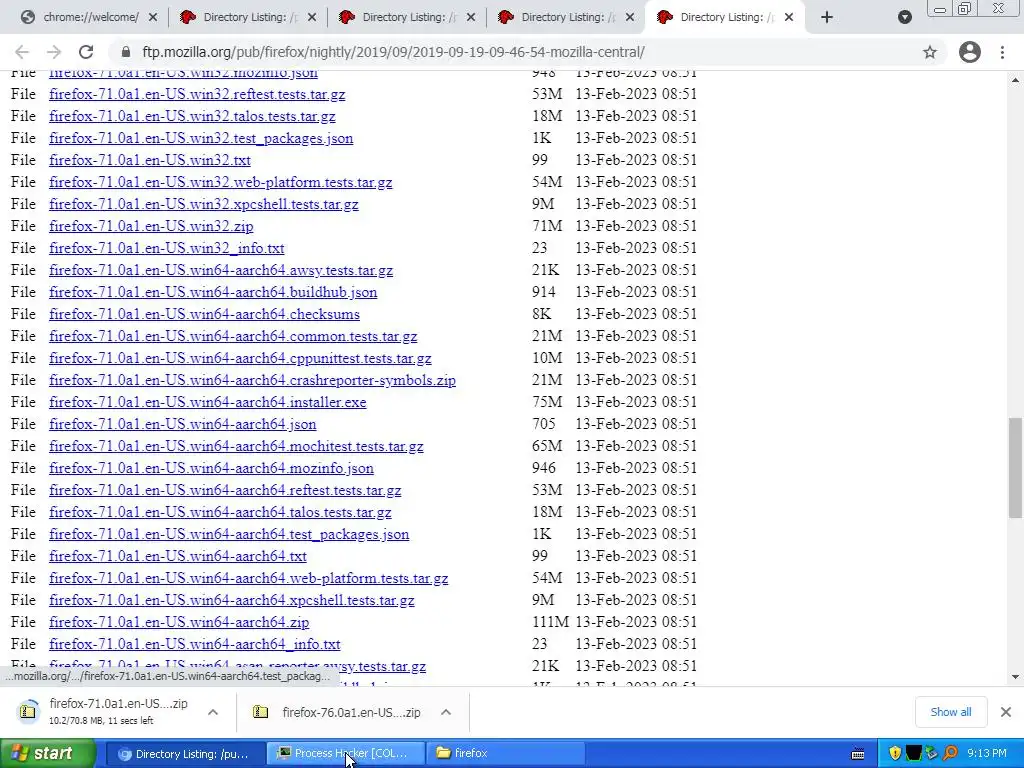This screenshot has width=1024, height=768.
Task: Open win64-aarch64.xpcshell.tests.tar.gz link
Action: pos(232,600)
